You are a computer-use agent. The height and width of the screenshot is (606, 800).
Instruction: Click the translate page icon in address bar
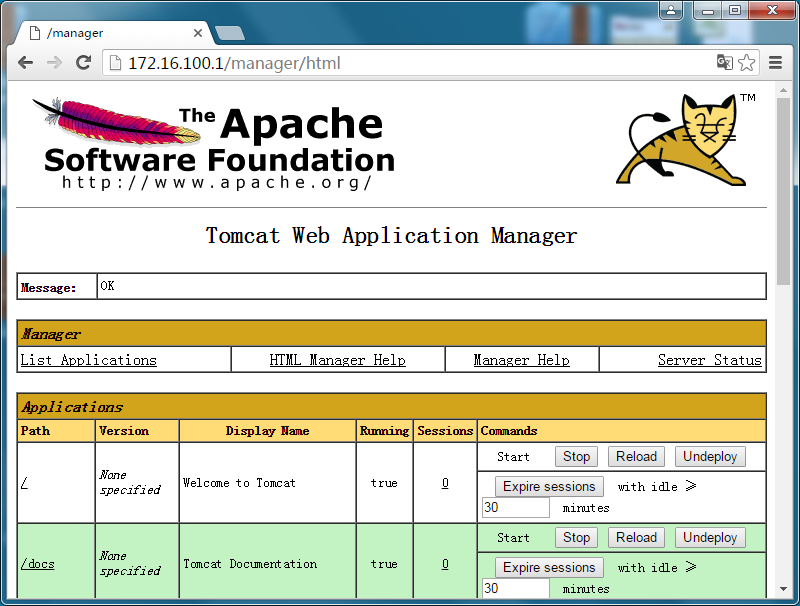coord(724,62)
